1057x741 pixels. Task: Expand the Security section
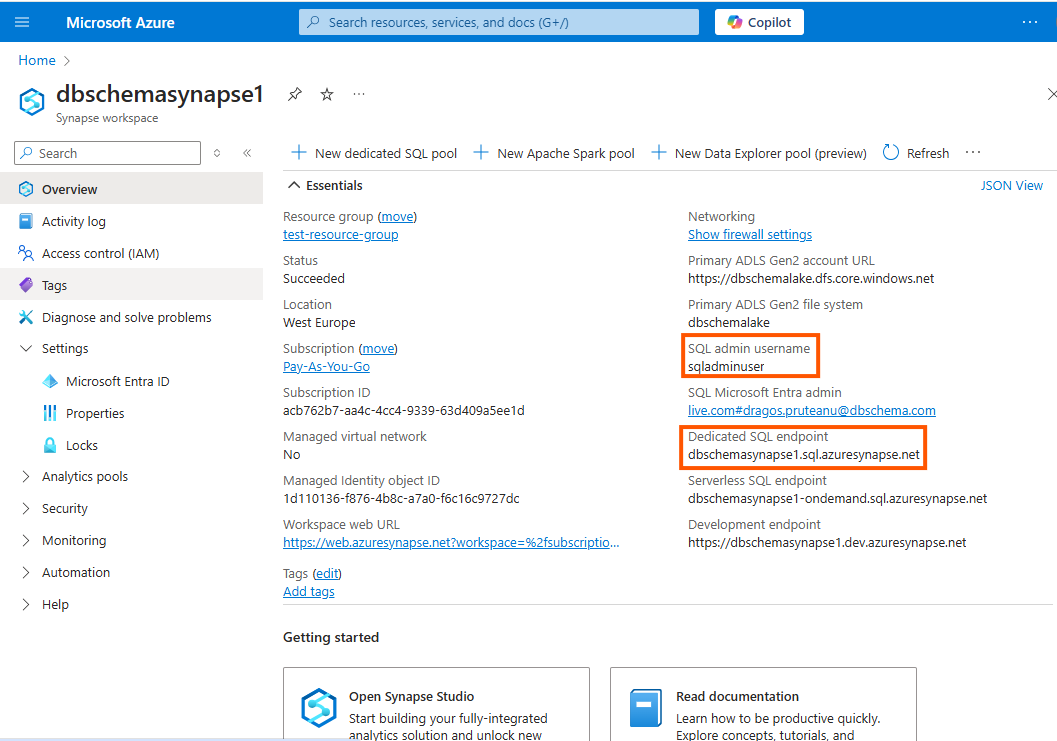click(26, 509)
